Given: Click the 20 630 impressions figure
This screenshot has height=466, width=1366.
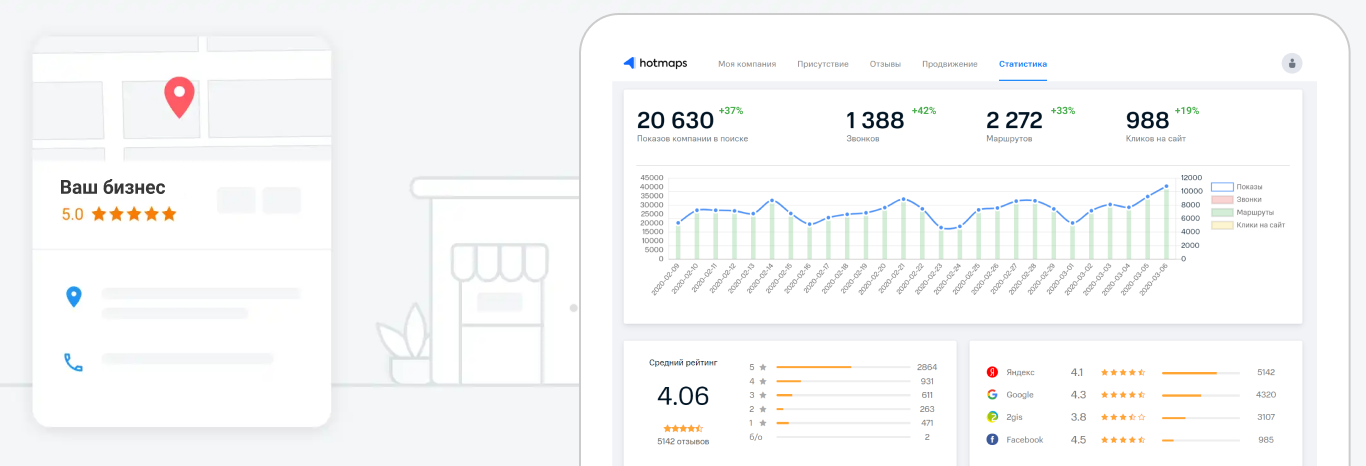Looking at the screenshot, I should (675, 120).
